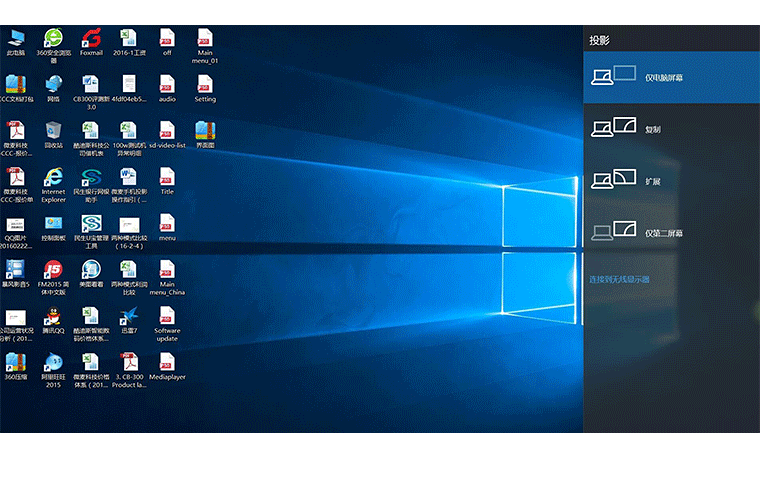Select CCC文档打包 archive icon
This screenshot has width=760, height=500.
tap(16, 88)
